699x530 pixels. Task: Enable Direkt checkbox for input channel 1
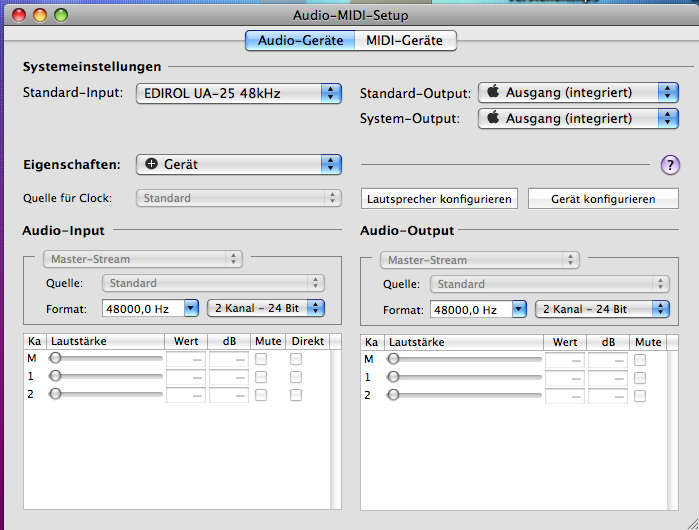pos(295,377)
